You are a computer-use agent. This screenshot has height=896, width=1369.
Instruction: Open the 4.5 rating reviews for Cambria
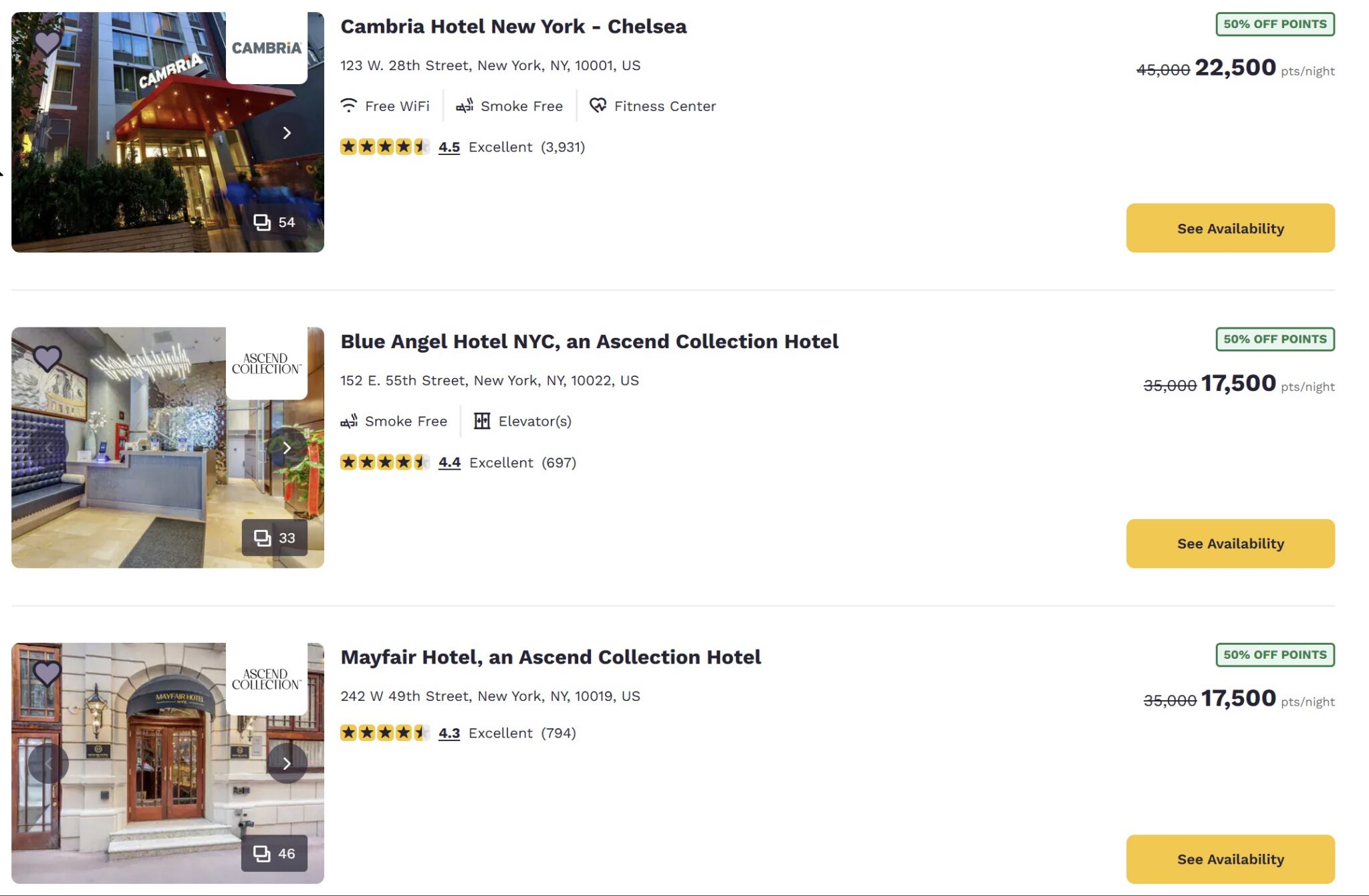pos(449,147)
